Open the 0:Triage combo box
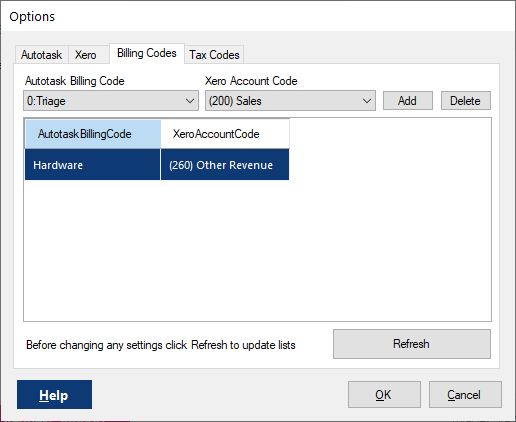This screenshot has width=516, height=422. coord(111,101)
